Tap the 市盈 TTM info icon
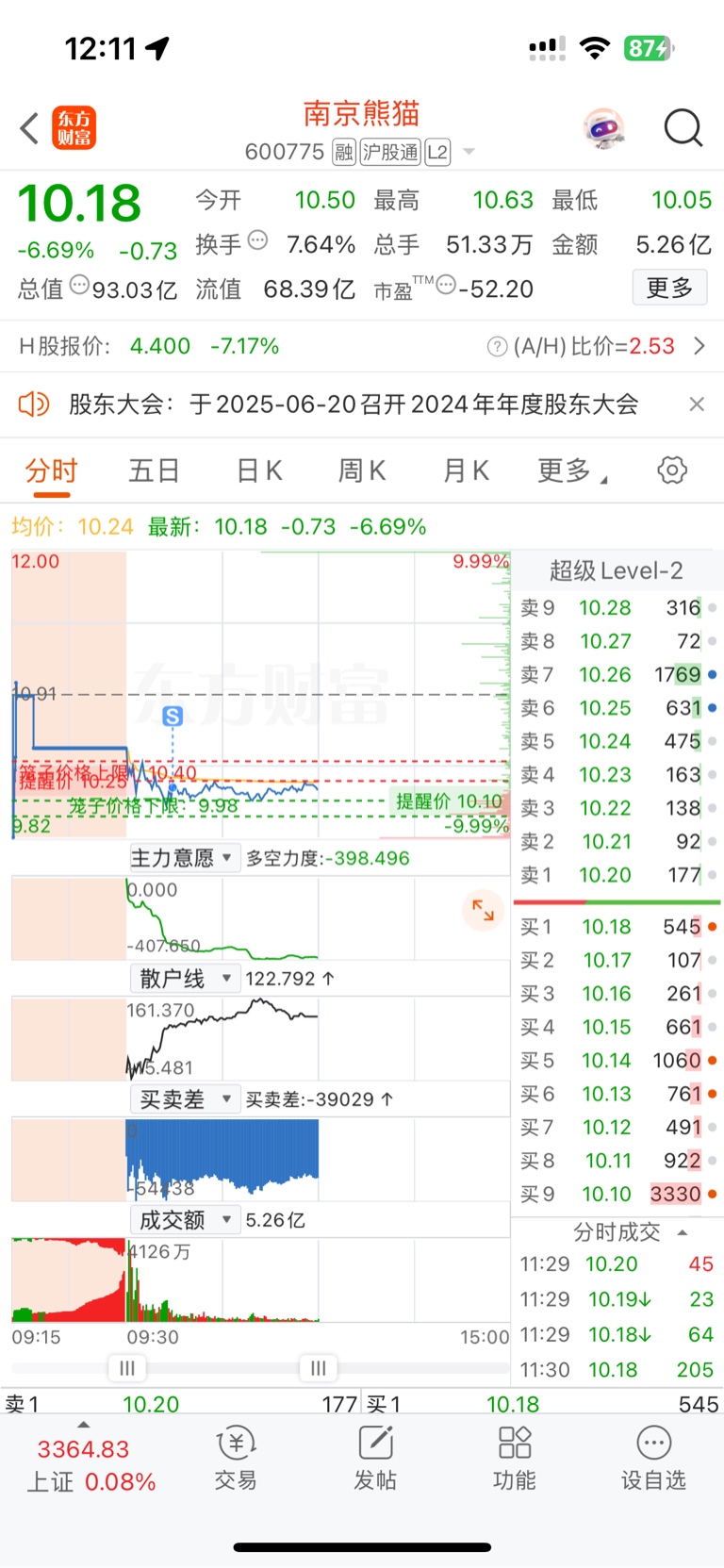724x1568 pixels. [x=446, y=285]
